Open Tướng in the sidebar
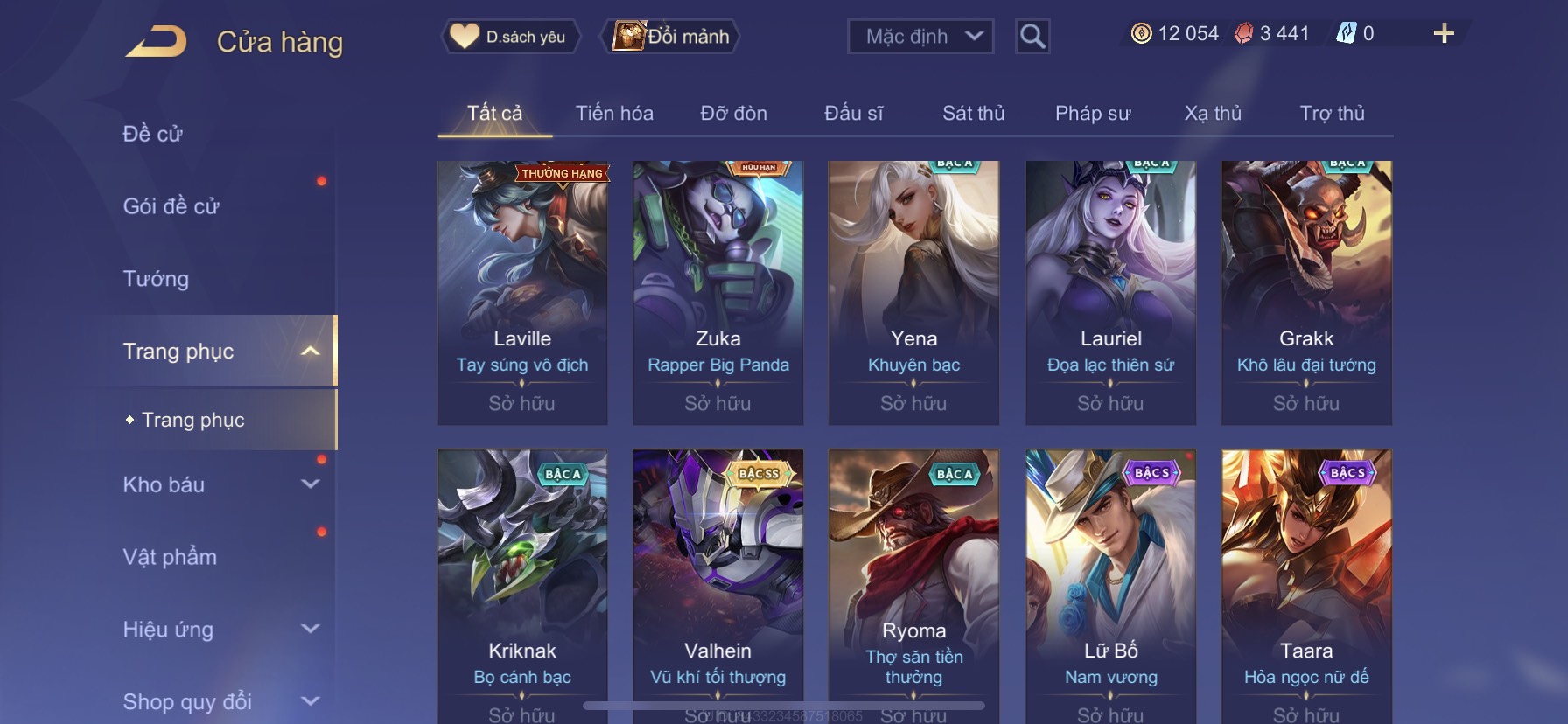The width and height of the screenshot is (1568, 724). coord(156,279)
